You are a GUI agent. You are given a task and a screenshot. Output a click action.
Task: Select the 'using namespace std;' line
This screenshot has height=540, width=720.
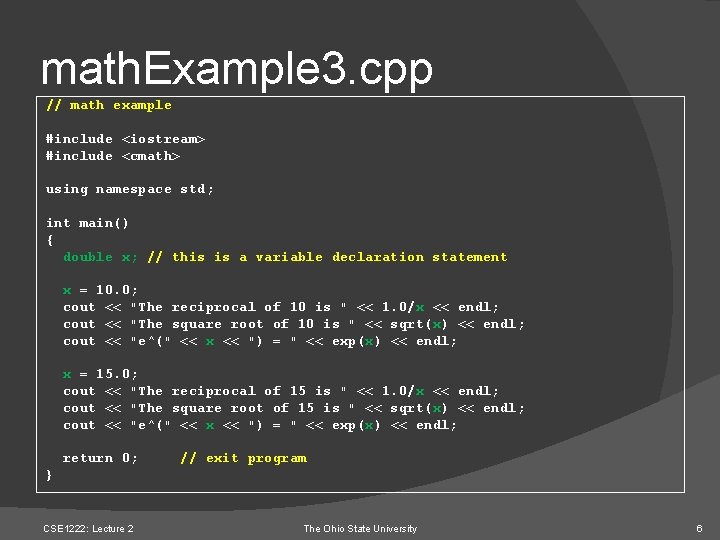tap(130, 189)
